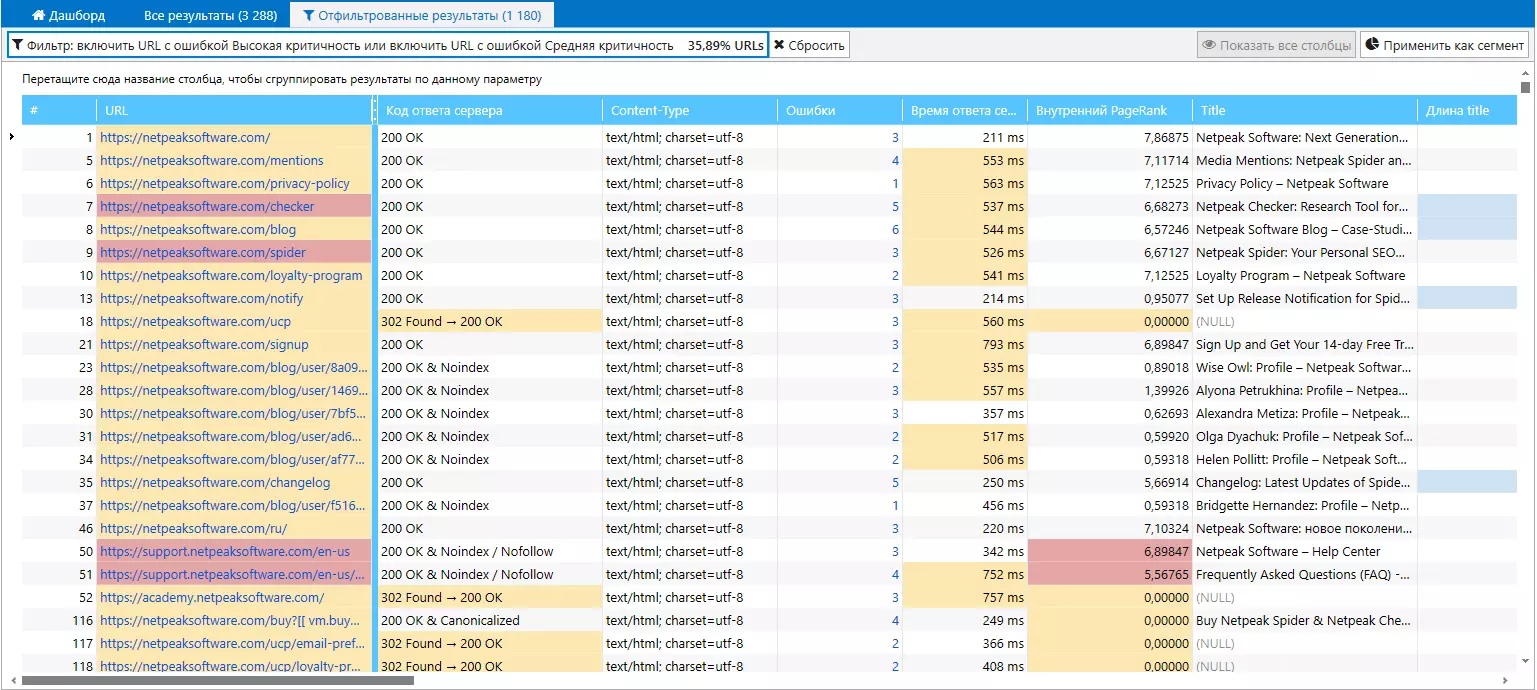Click errors count 4 in mentions row
This screenshot has width=1537, height=690.
[895, 161]
